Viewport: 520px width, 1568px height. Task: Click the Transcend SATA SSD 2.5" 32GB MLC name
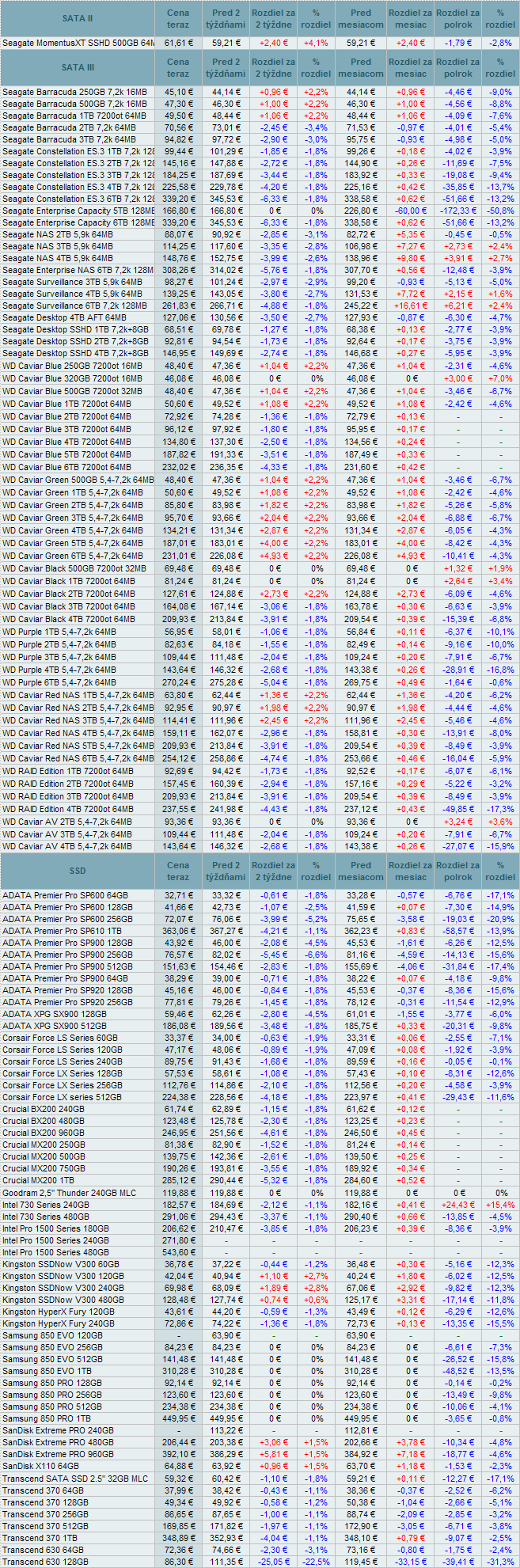click(74, 1478)
